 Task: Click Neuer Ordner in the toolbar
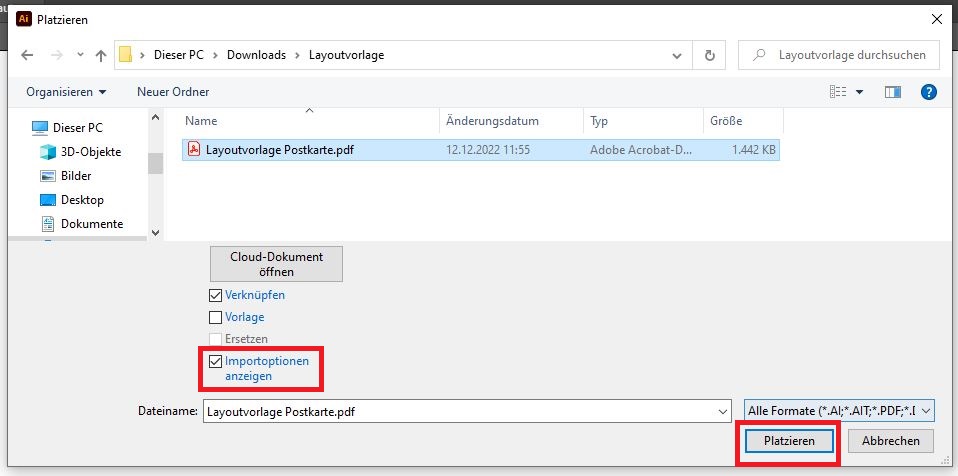click(173, 92)
